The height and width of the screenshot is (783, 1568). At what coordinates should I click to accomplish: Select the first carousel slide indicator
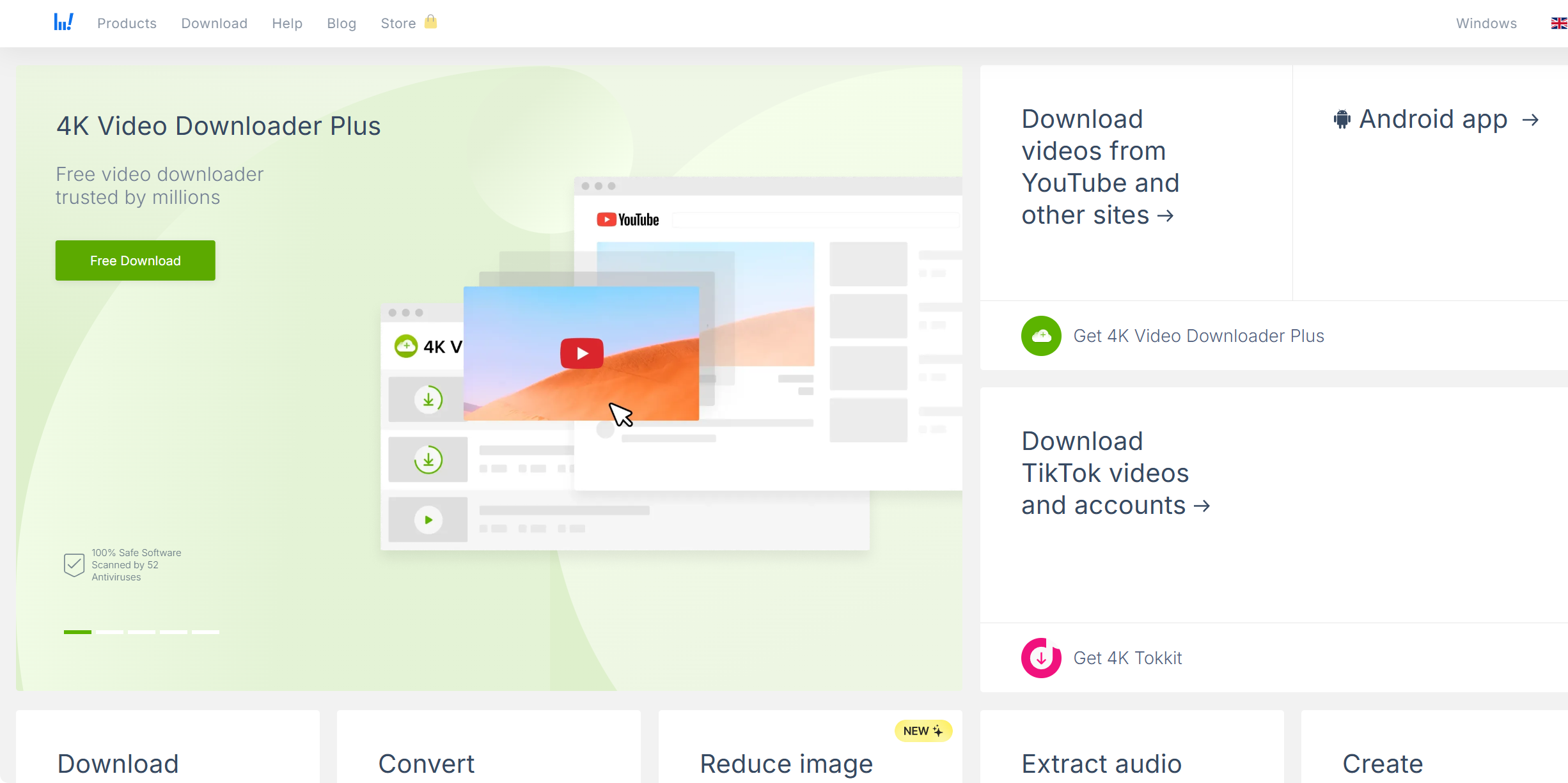77,632
